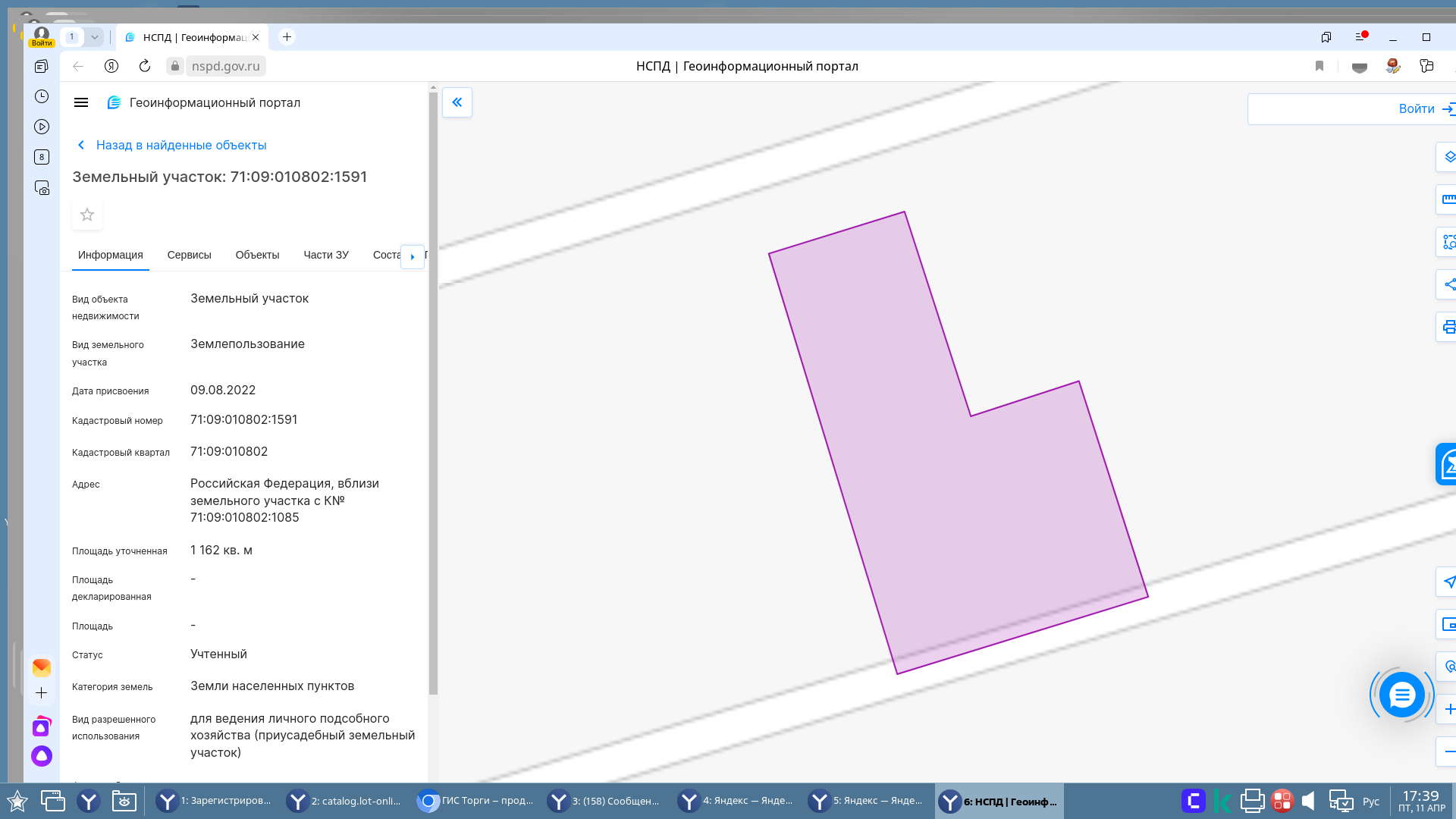Switch to the Сервисы tab
This screenshot has height=819, width=1456.
pos(189,255)
